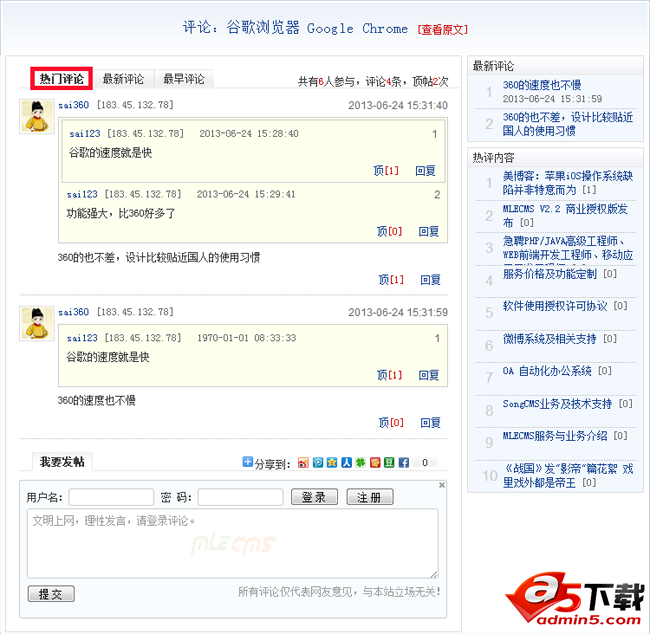Open sai360 username on the 15:31:59 comment
The image size is (650, 634).
pyautogui.click(x=73, y=312)
